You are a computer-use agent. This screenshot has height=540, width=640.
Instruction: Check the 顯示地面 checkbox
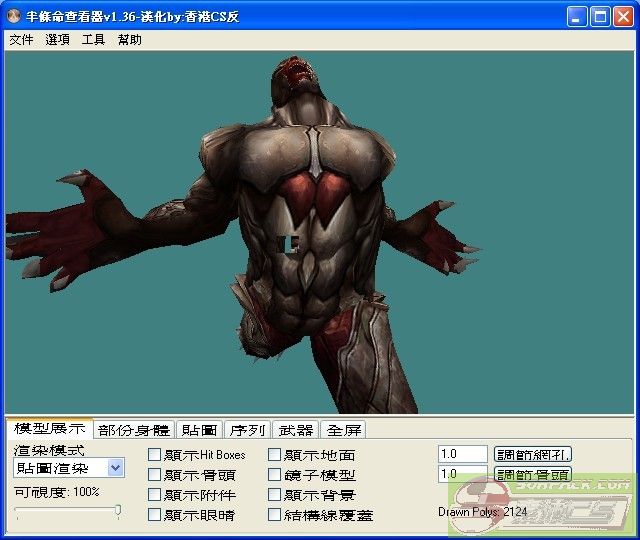(275, 455)
